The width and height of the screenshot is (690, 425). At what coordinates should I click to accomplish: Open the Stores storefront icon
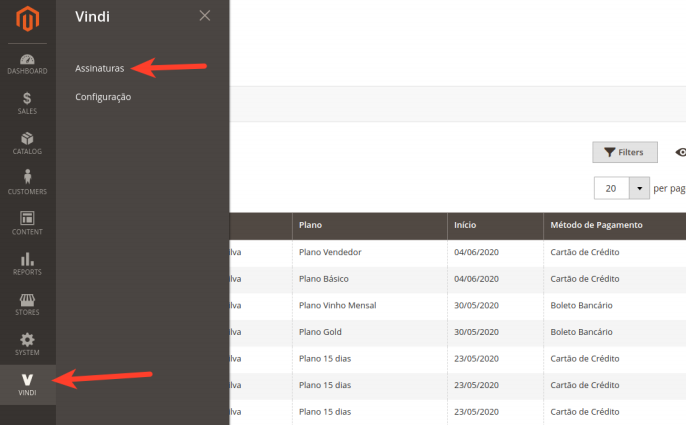coord(27,304)
